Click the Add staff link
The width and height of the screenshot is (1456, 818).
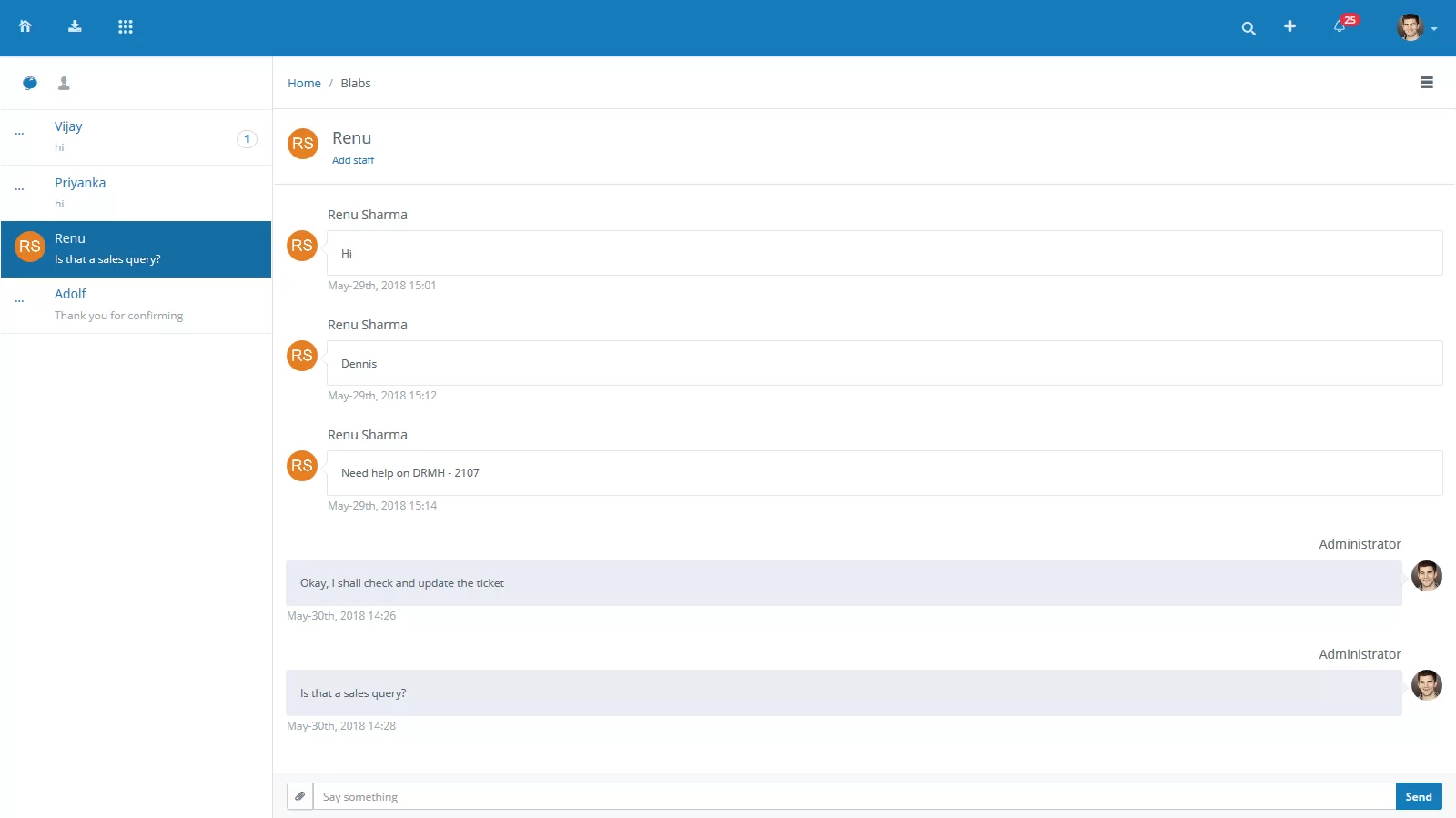[353, 160]
